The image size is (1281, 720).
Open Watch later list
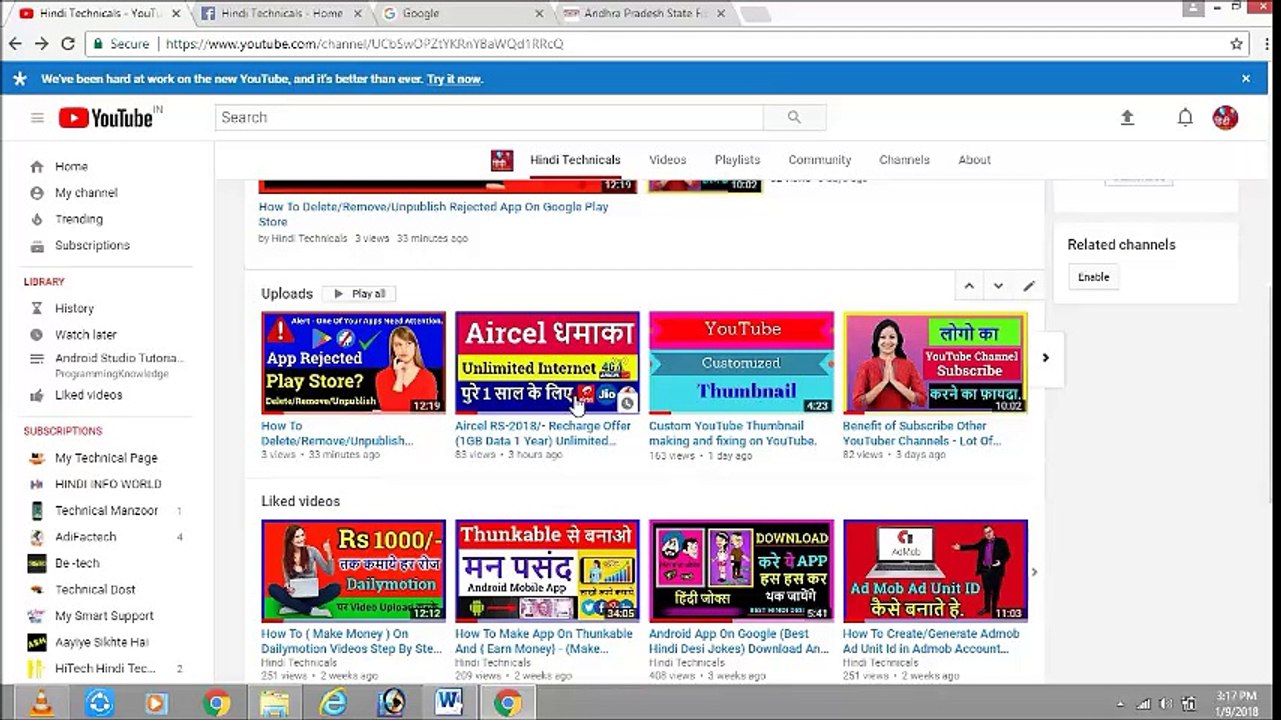click(x=85, y=335)
